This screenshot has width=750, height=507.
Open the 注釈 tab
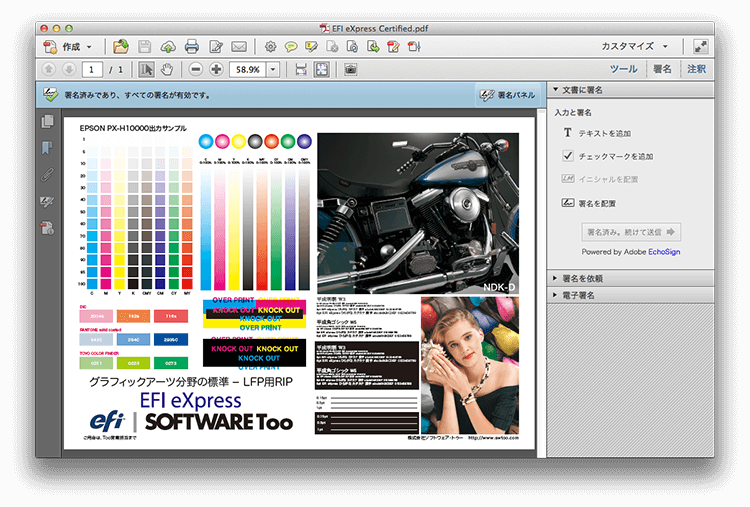696,69
